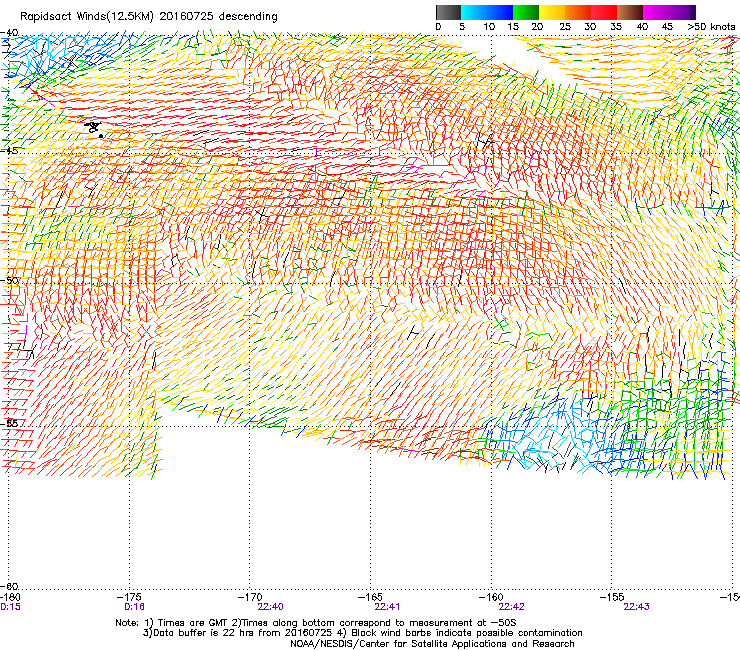Click the -180 longitude axis label
The height and width of the screenshot is (650, 740).
10,597
